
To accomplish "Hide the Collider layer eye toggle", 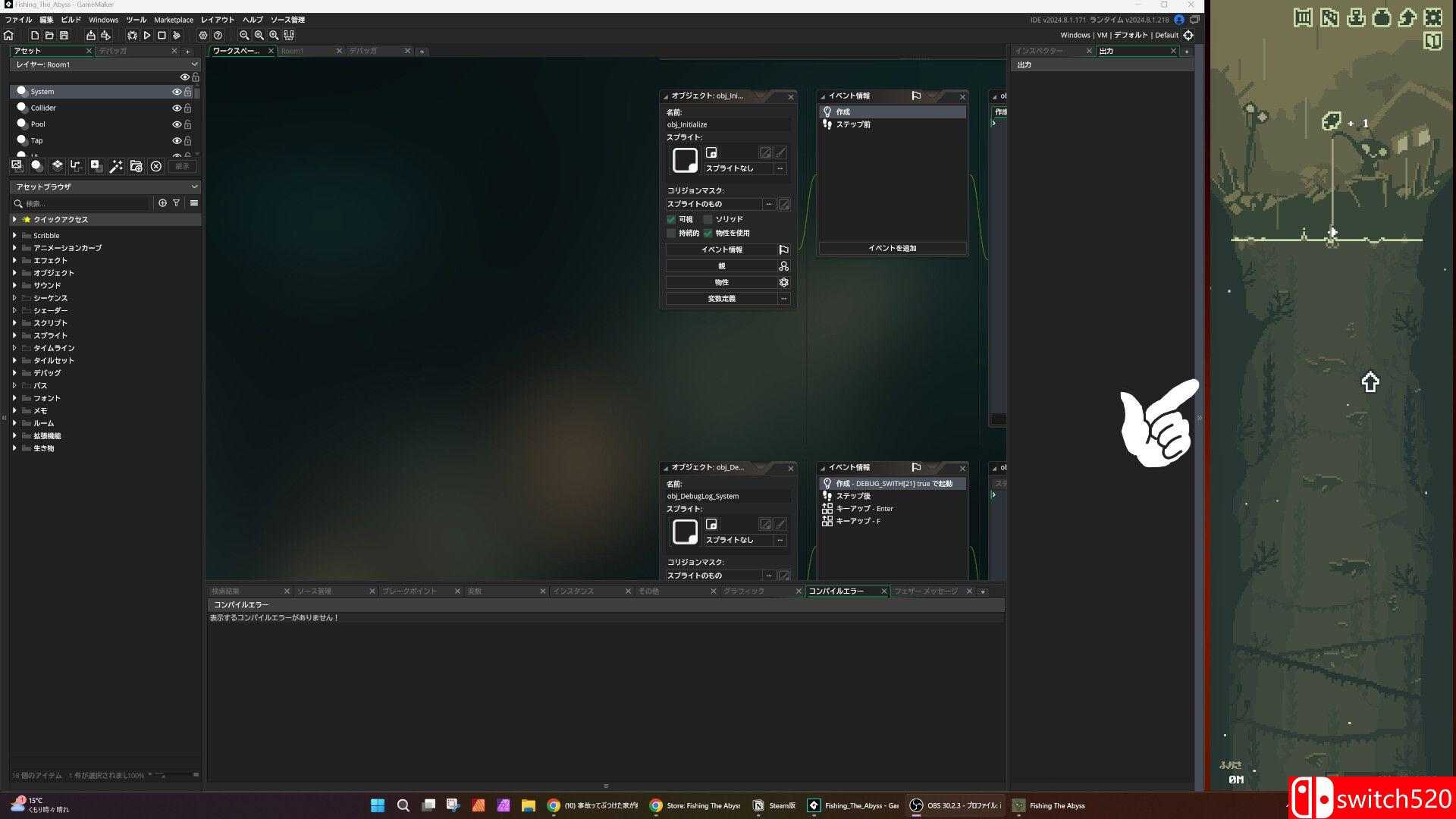I will pyautogui.click(x=177, y=108).
